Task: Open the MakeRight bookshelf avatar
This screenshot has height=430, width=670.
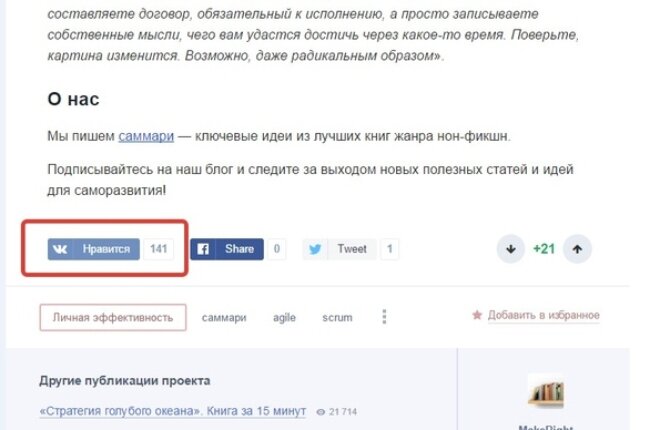Action: (546, 391)
